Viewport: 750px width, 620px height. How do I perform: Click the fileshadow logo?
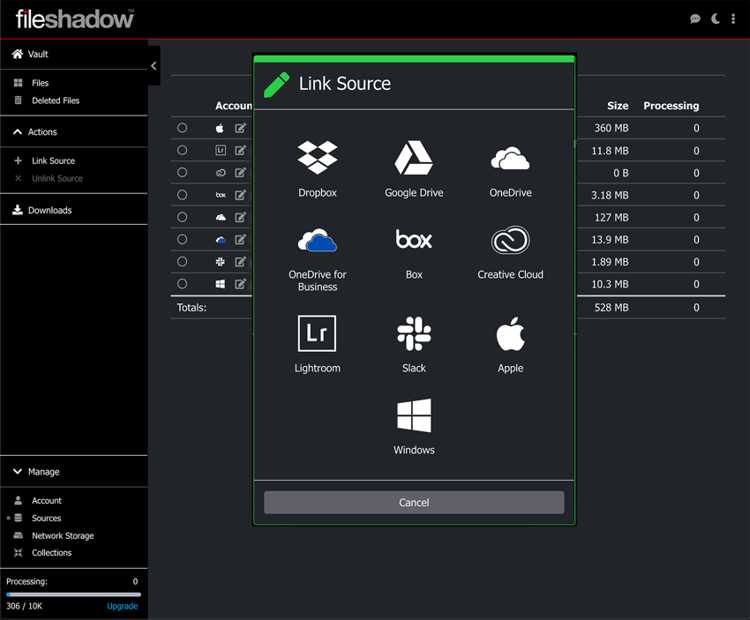75,19
